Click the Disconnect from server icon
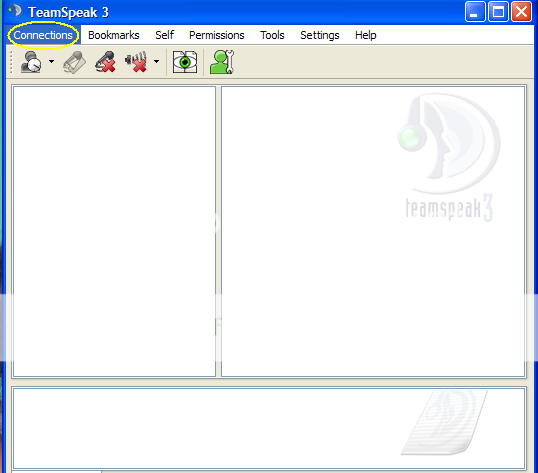Viewport: 538px width, 473px height. pos(74,62)
